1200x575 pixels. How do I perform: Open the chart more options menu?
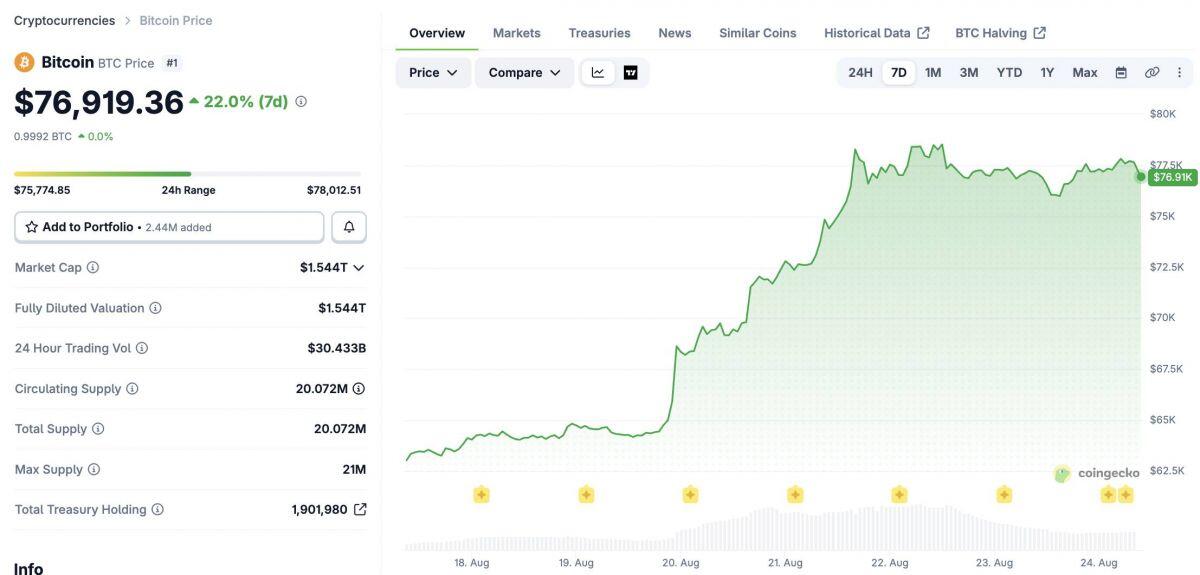click(x=1179, y=72)
